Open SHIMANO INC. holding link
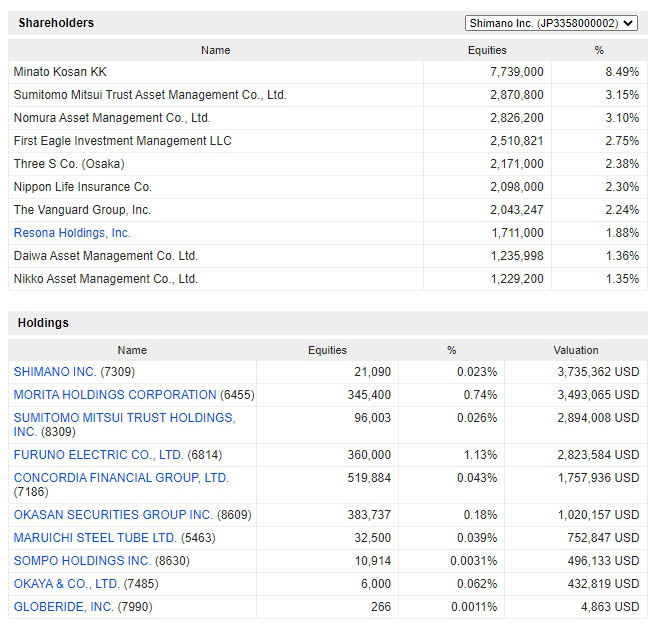The width and height of the screenshot is (658, 627). pyautogui.click(x=55, y=372)
